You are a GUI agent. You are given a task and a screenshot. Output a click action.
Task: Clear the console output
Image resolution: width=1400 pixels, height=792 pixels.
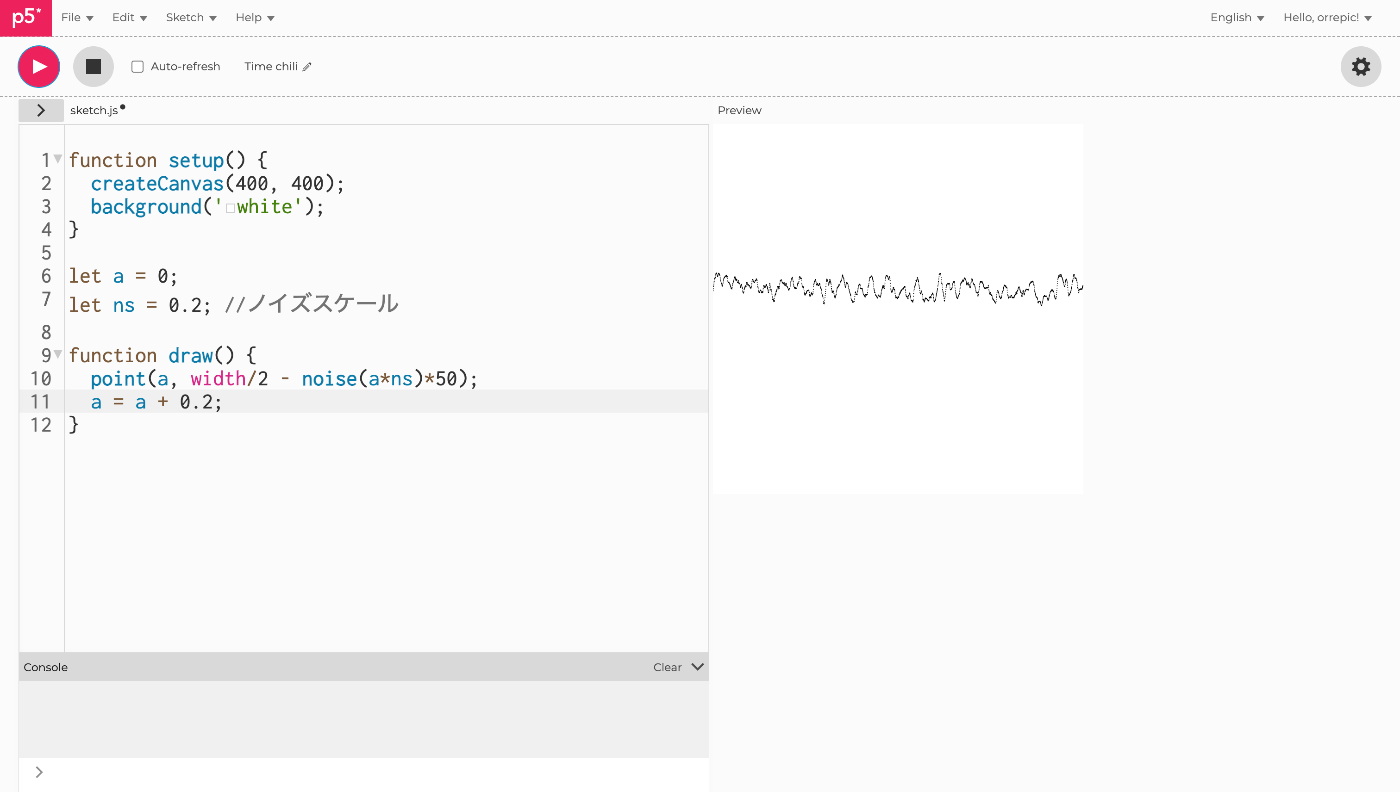[x=667, y=667]
